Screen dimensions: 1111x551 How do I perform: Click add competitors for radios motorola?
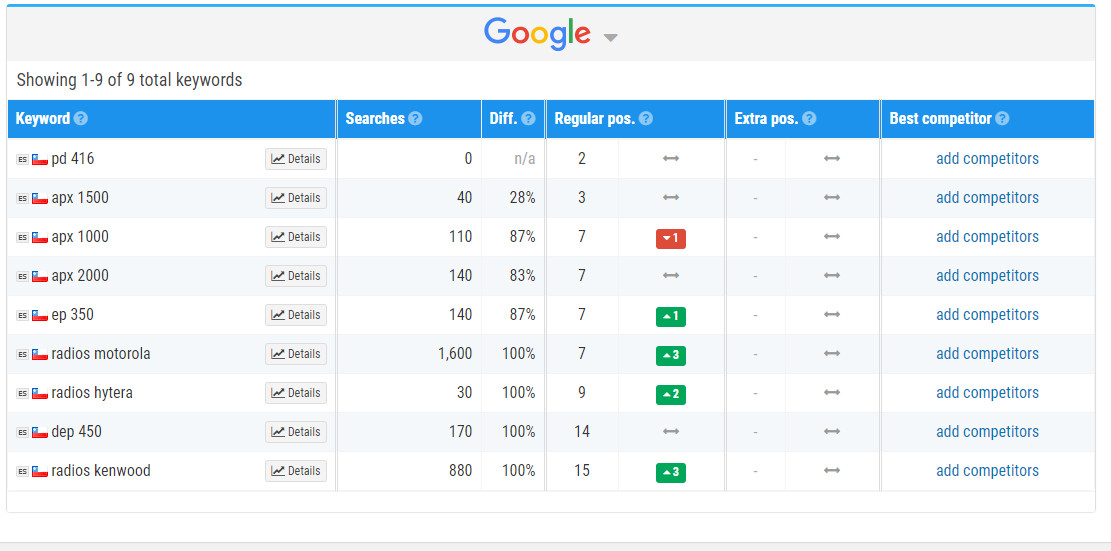(987, 353)
